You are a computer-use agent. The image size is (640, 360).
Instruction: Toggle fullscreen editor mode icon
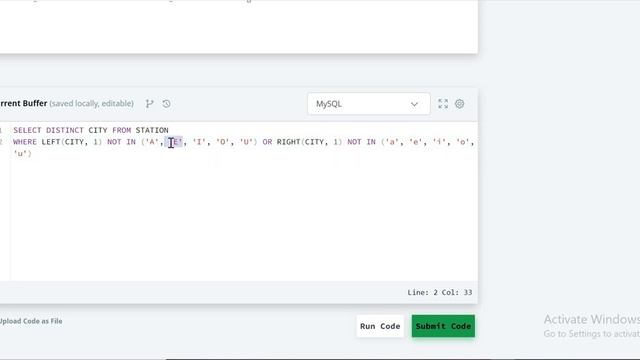(x=443, y=104)
